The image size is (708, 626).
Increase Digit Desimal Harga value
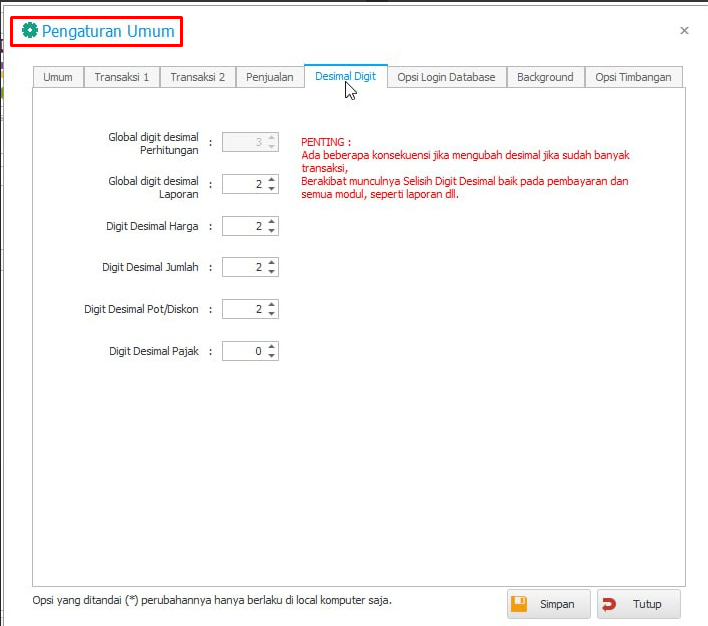(x=272, y=222)
